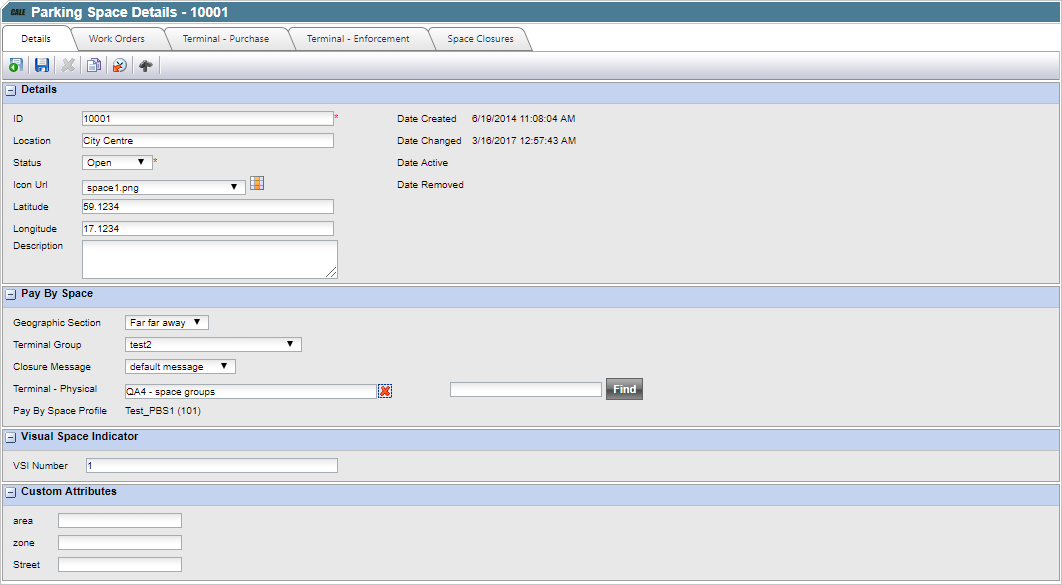Click the Parking Space Details - 10001 title
This screenshot has width=1062, height=585.
129,12
